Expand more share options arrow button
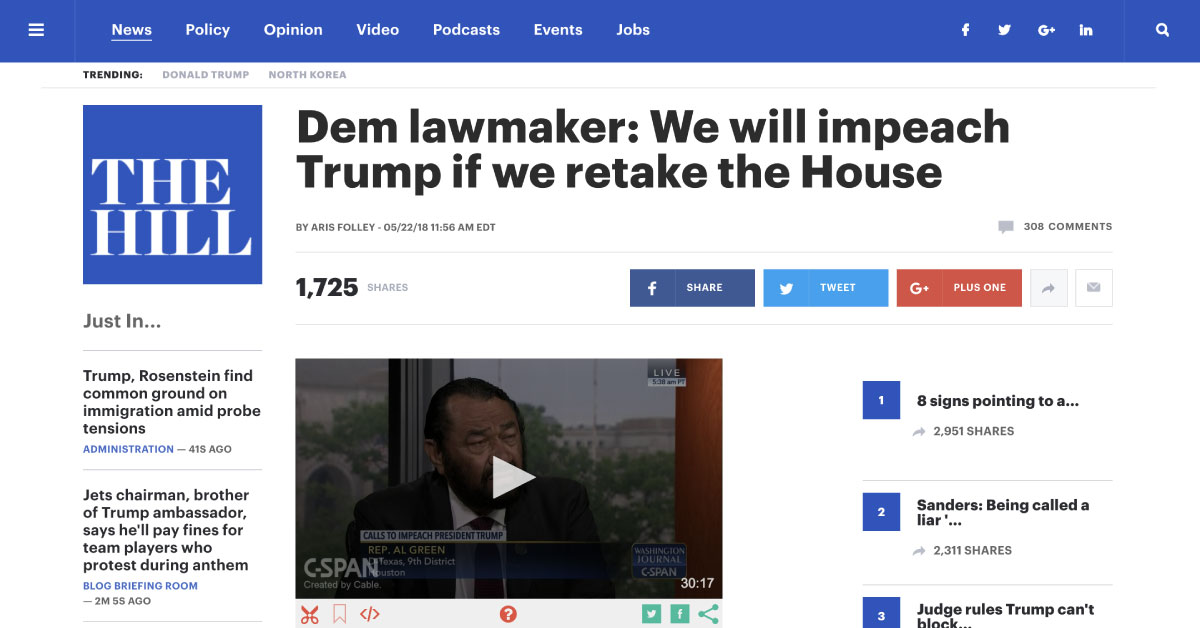The width and height of the screenshot is (1200, 628). 1049,288
